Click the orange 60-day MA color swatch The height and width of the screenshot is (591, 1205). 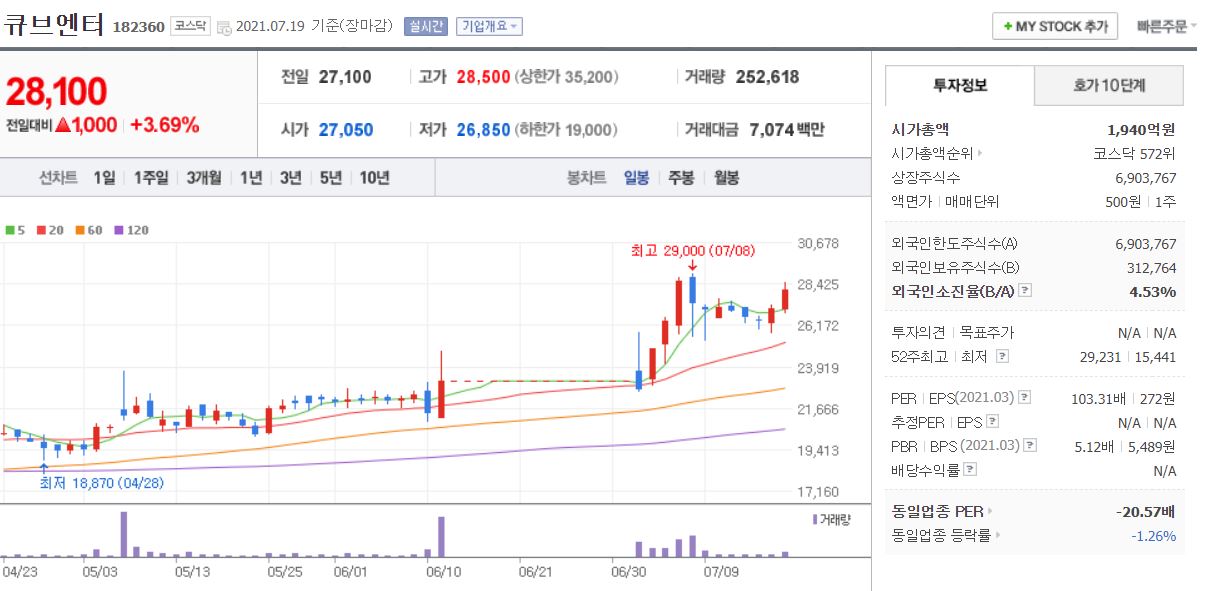tap(80, 228)
